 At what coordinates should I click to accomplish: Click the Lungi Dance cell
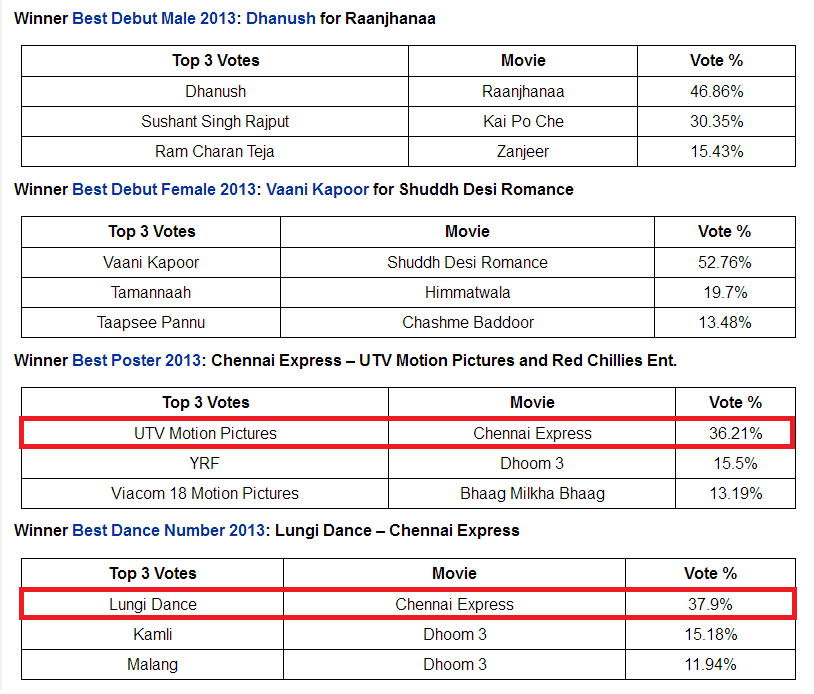point(153,604)
